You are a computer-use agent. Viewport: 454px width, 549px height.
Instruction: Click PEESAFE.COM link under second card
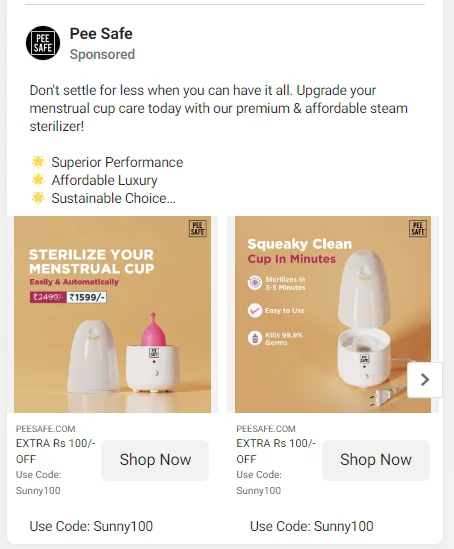tap(266, 429)
